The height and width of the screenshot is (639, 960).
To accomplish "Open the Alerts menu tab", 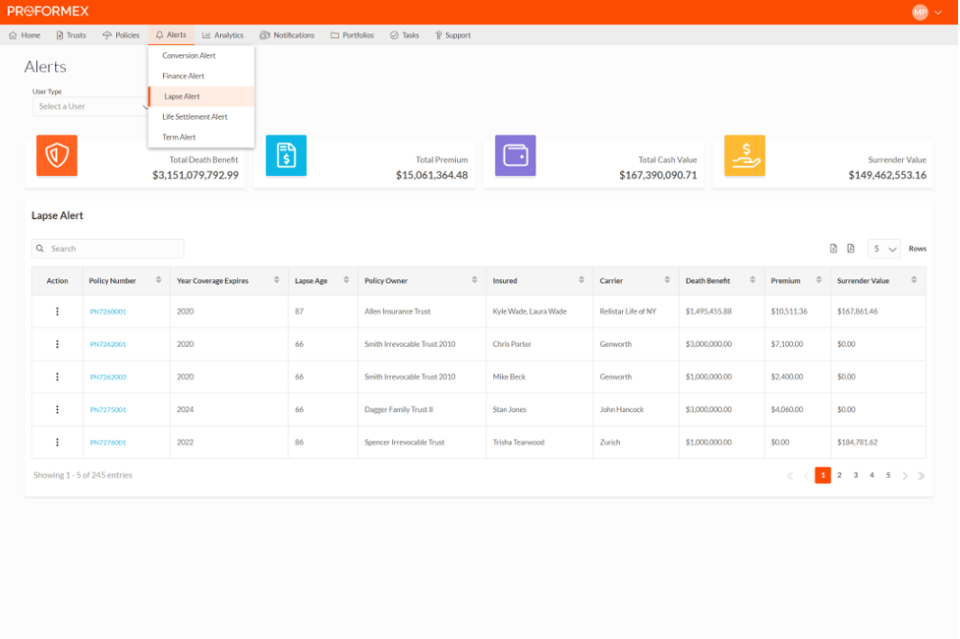I will coord(171,35).
